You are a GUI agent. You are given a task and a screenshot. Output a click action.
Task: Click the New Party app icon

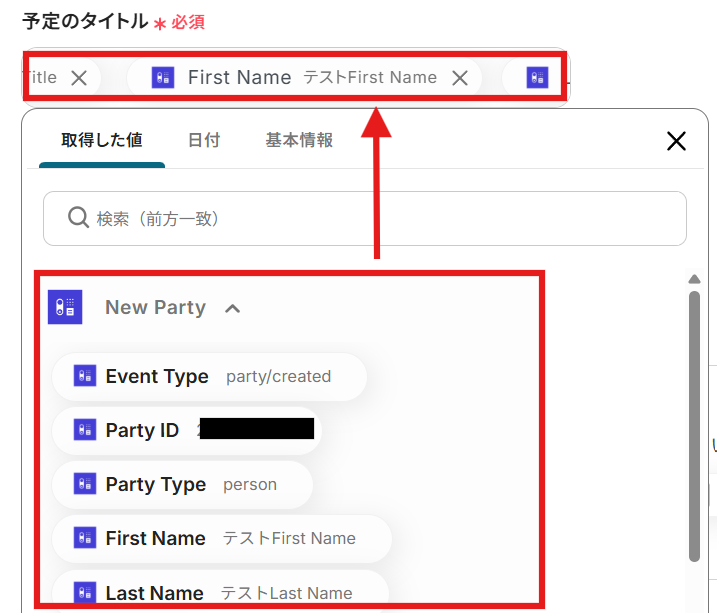(x=65, y=307)
